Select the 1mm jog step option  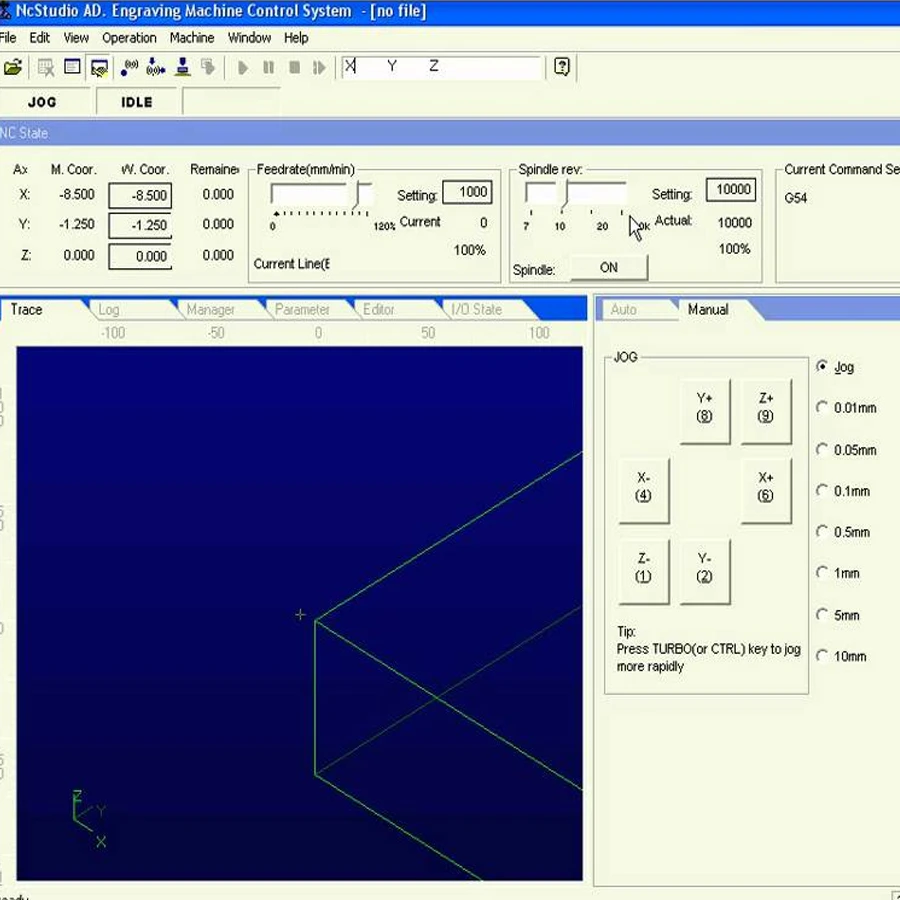[822, 573]
